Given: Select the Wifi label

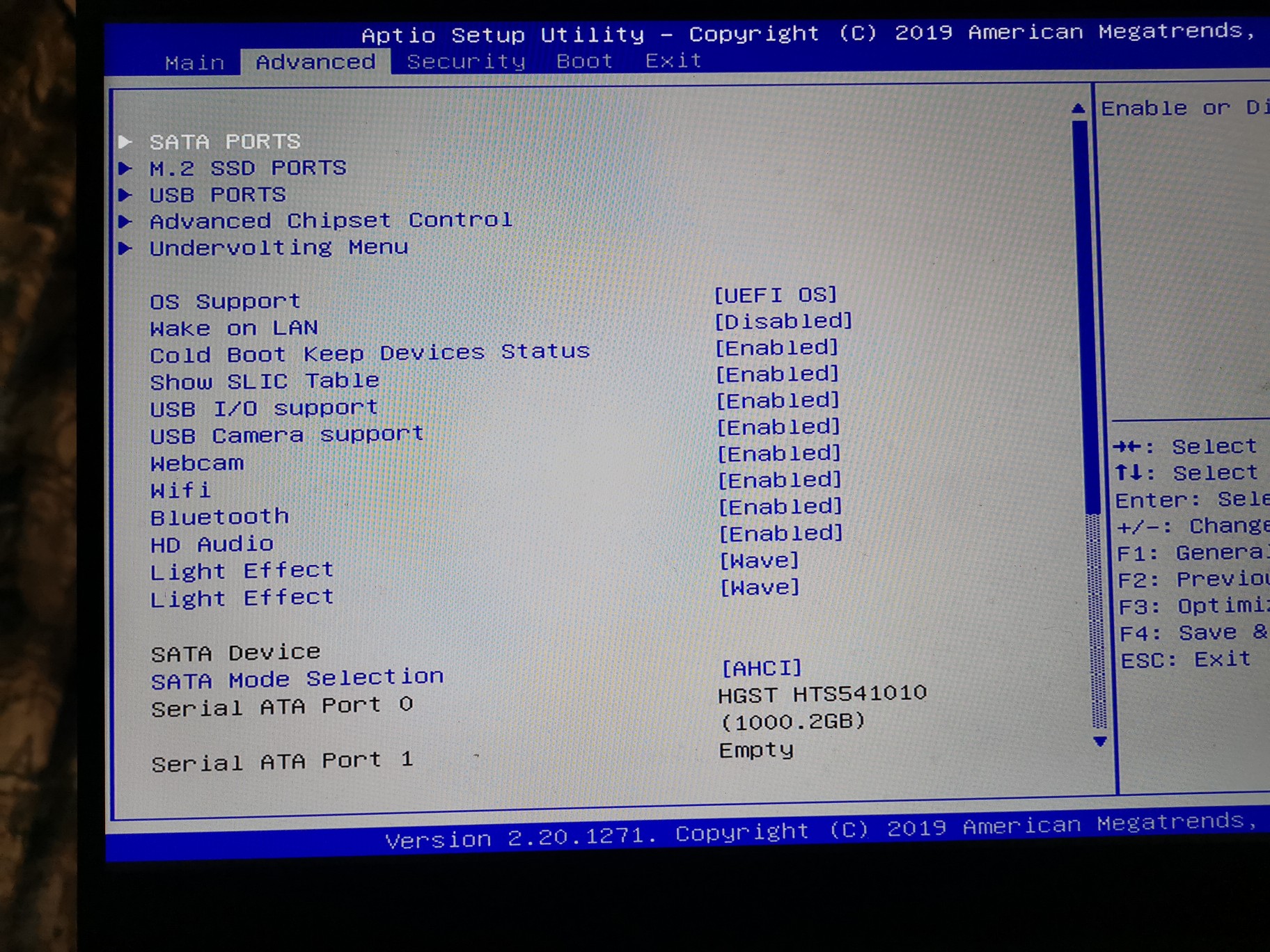Looking at the screenshot, I should pyautogui.click(x=180, y=490).
